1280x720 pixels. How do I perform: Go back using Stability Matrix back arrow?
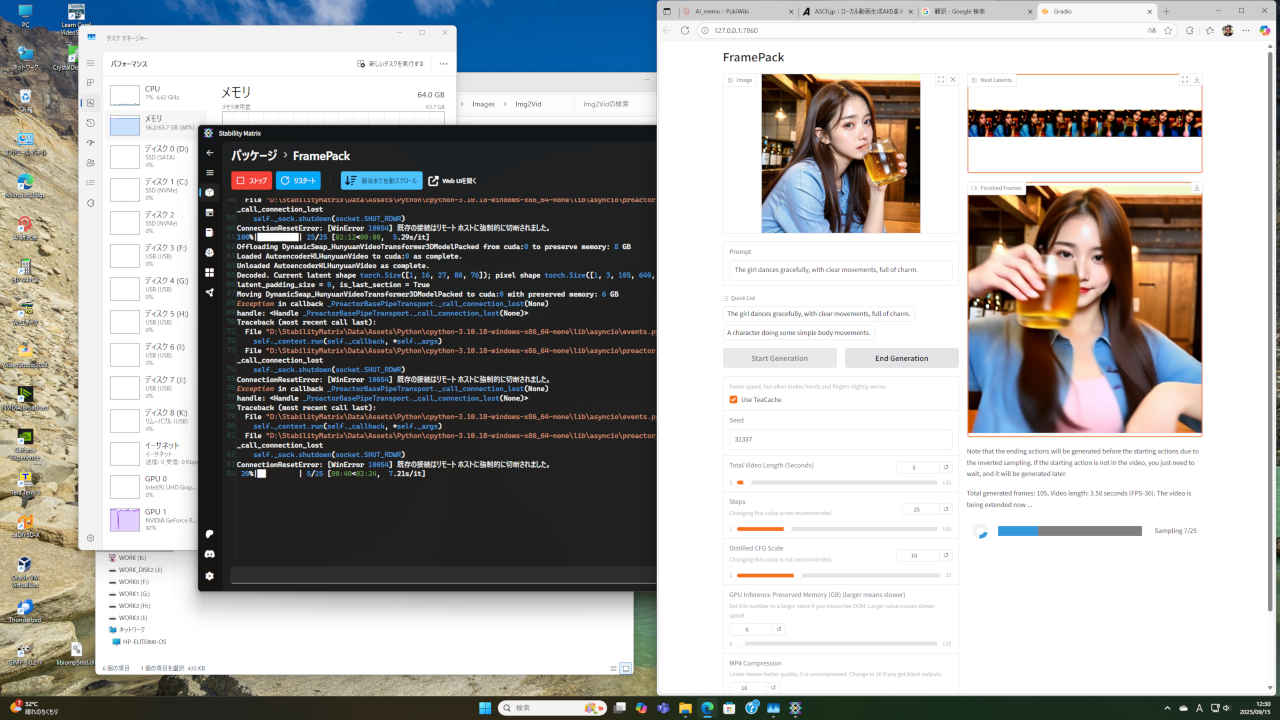click(209, 153)
